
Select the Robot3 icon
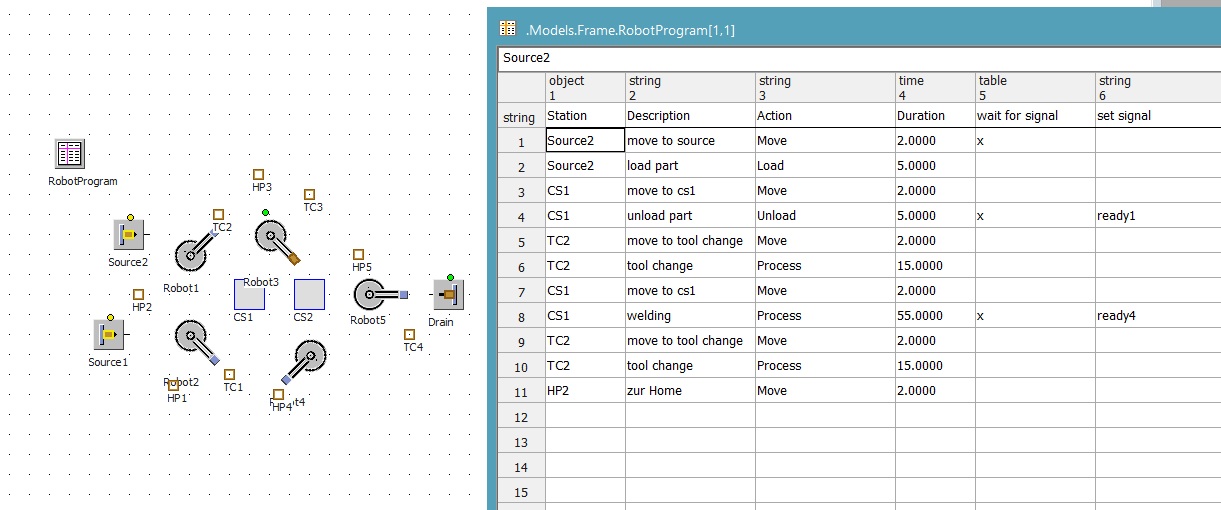pos(274,240)
